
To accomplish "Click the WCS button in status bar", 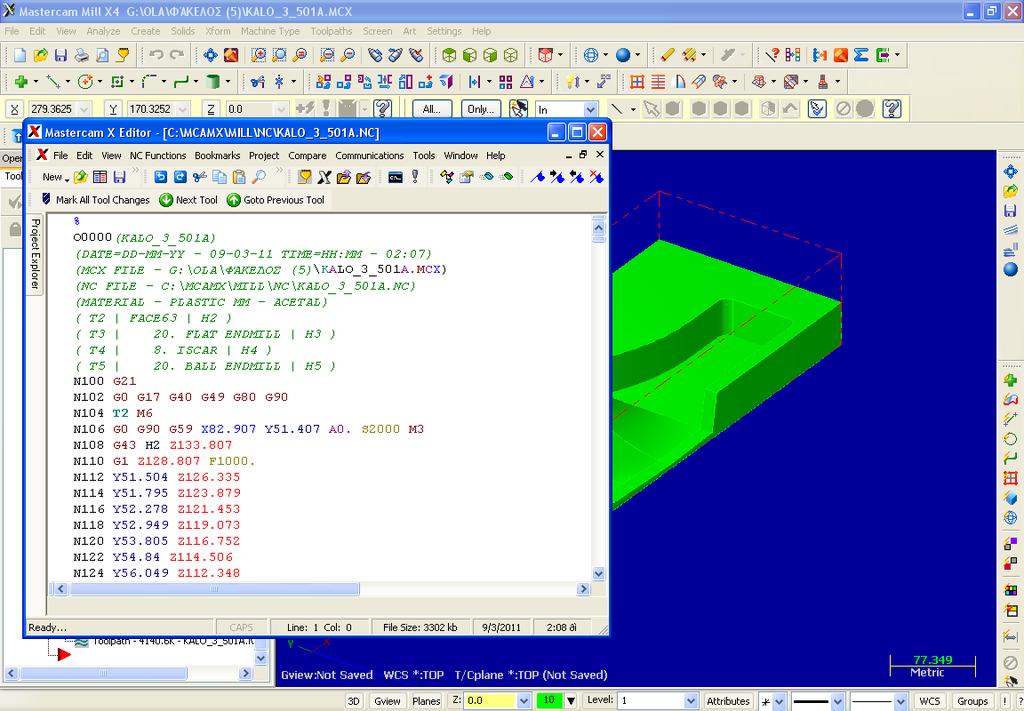I will (x=929, y=701).
